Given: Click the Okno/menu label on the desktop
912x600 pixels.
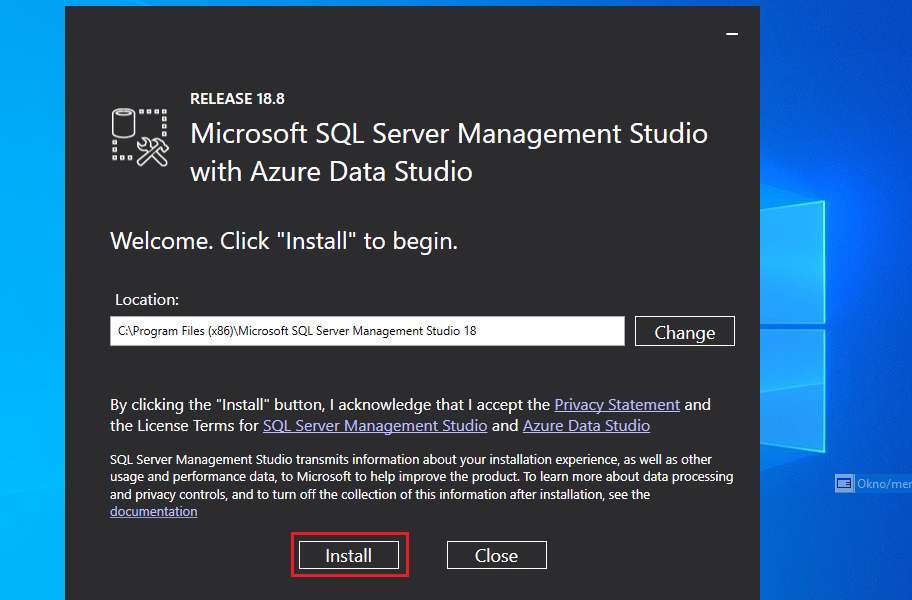Looking at the screenshot, I should point(885,484).
